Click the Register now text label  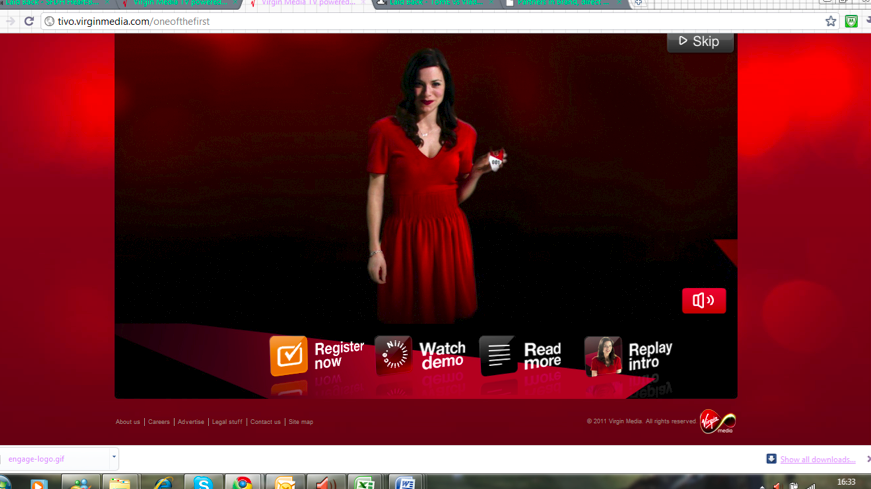pos(339,355)
